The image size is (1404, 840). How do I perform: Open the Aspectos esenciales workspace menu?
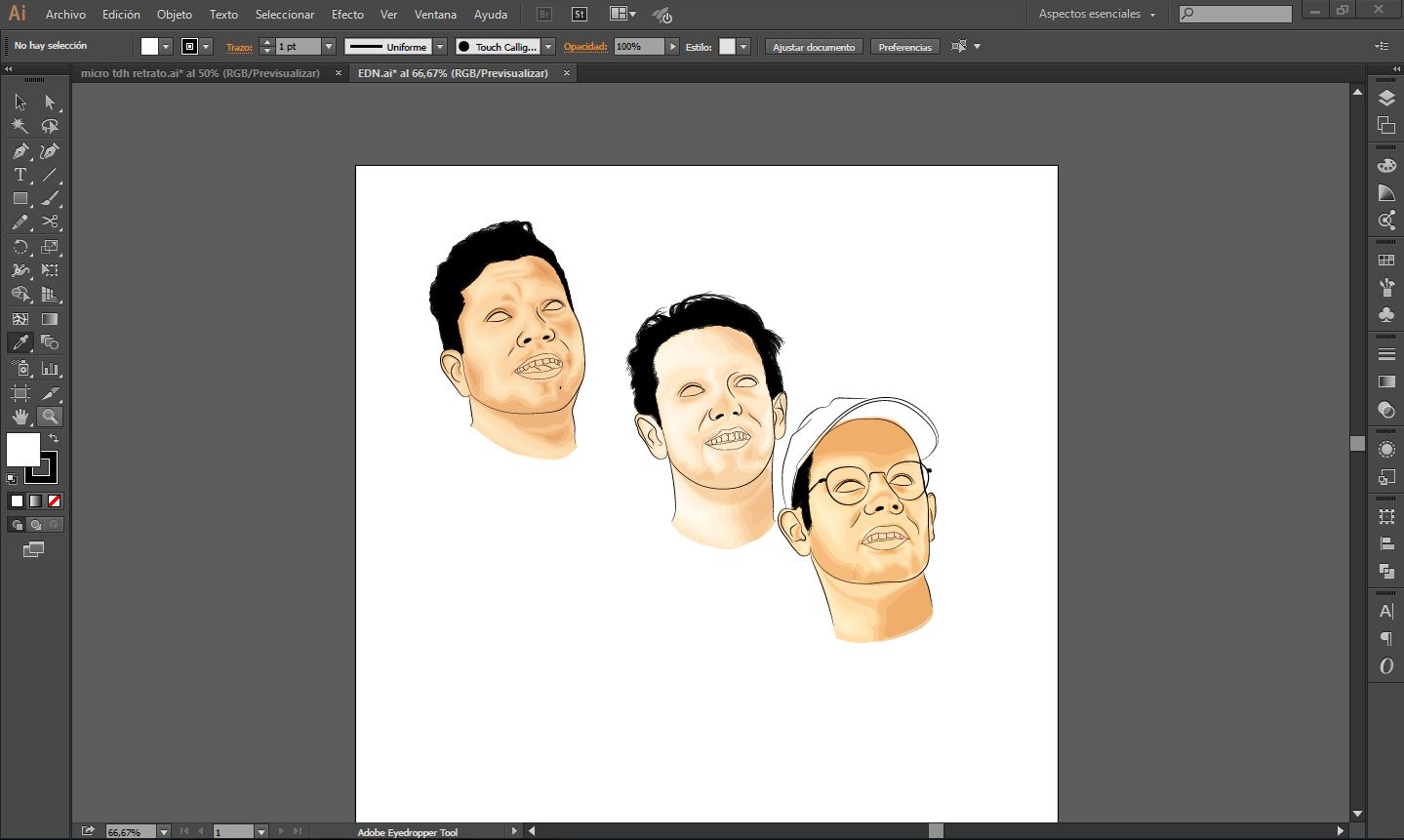click(1097, 15)
